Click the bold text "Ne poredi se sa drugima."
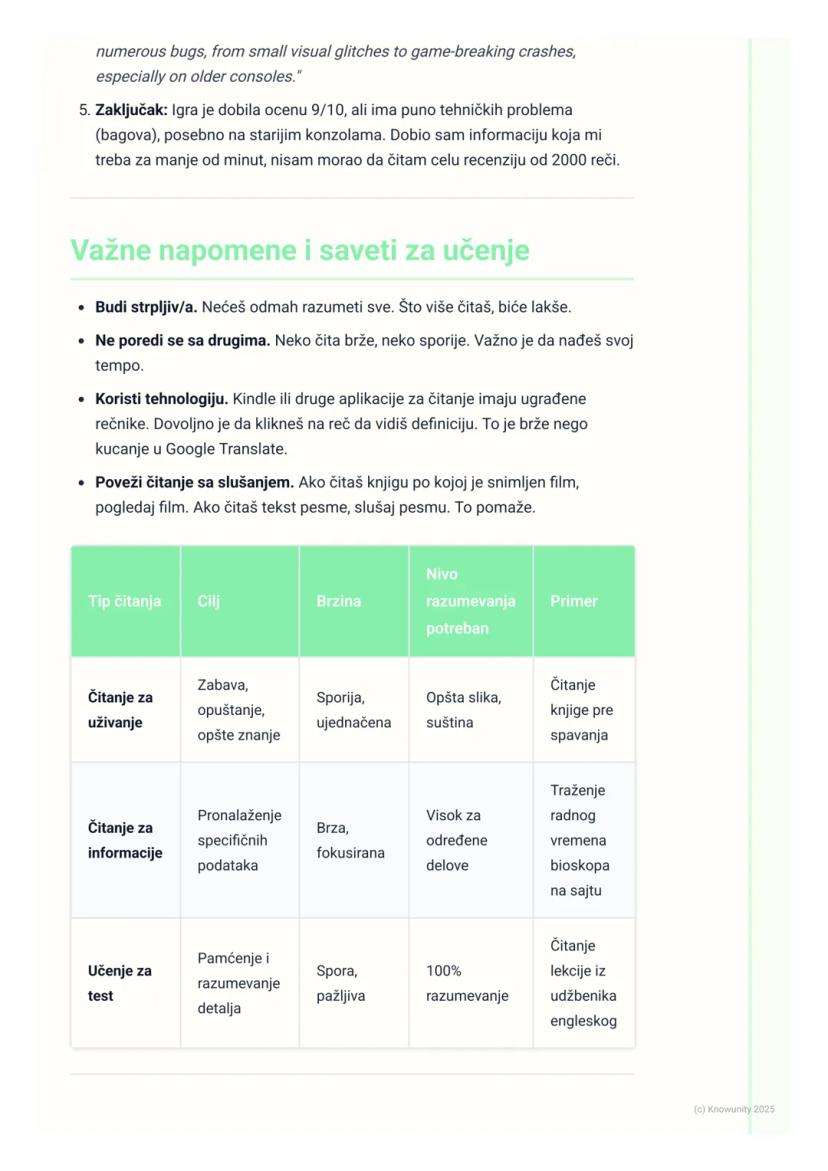Viewport: 828px width, 1171px height. coord(182,340)
